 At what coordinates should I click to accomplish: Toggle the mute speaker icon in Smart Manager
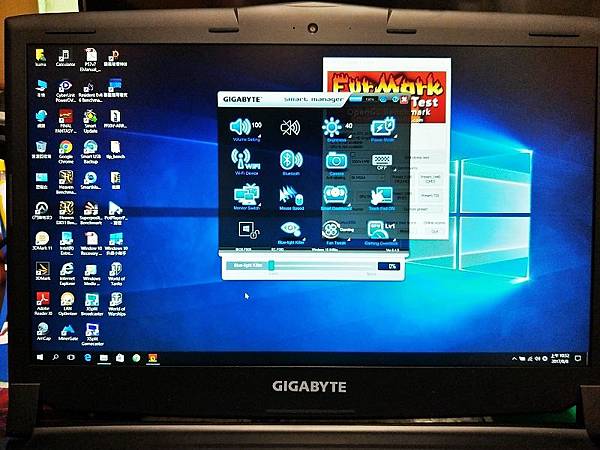[x=290, y=127]
